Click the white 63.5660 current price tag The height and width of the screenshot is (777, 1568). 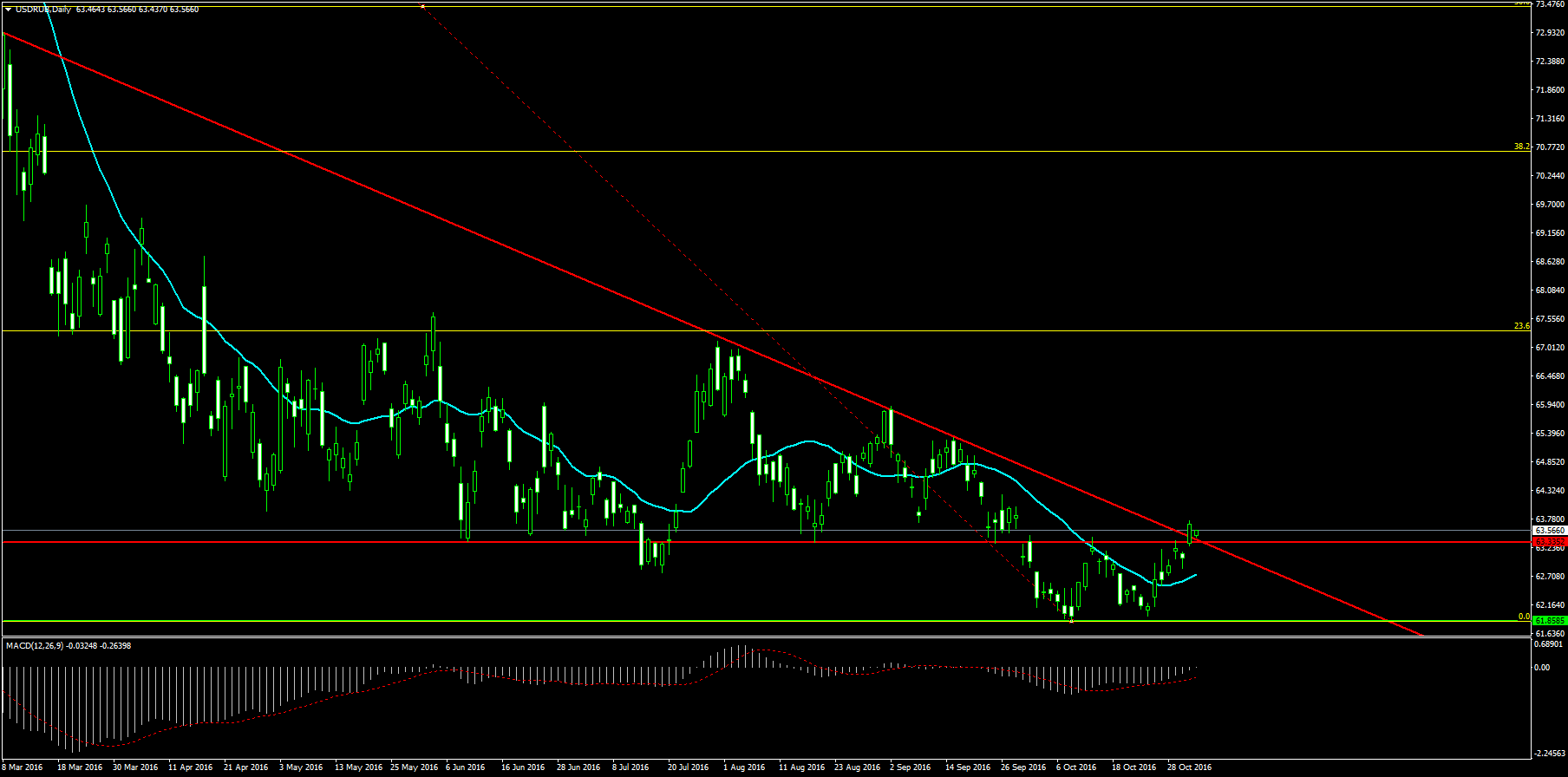point(1549,530)
